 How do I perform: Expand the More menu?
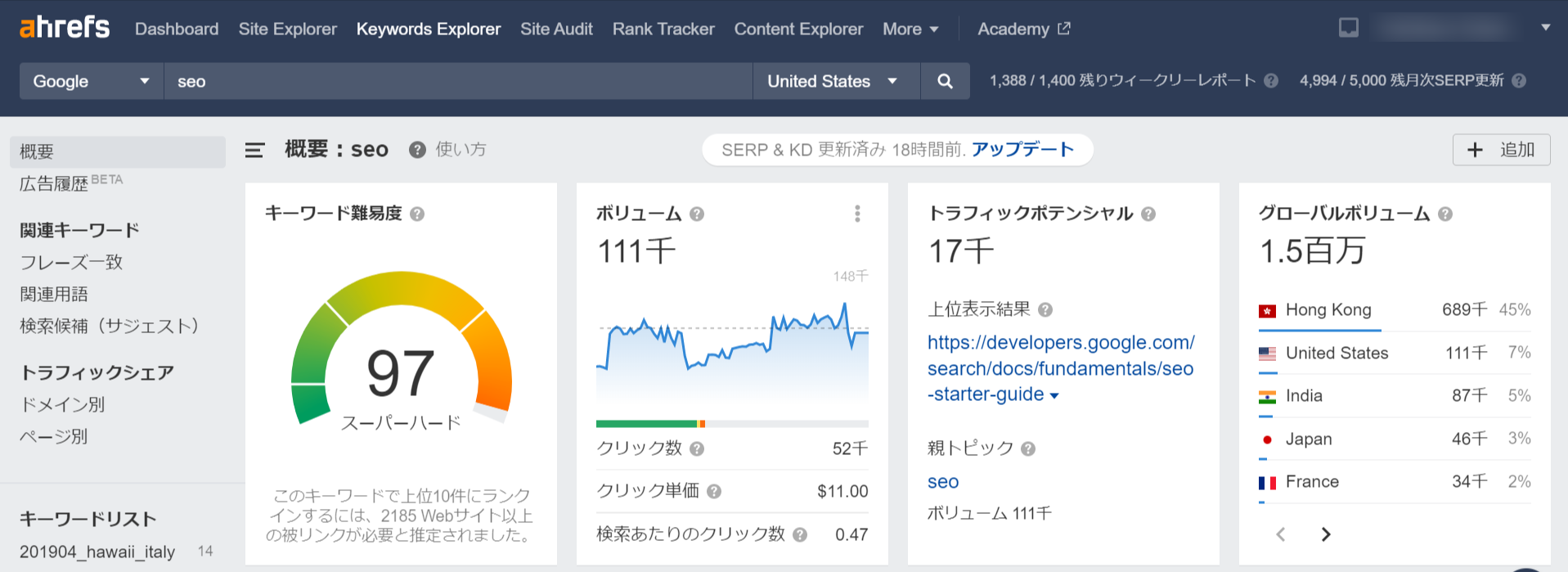tap(910, 29)
